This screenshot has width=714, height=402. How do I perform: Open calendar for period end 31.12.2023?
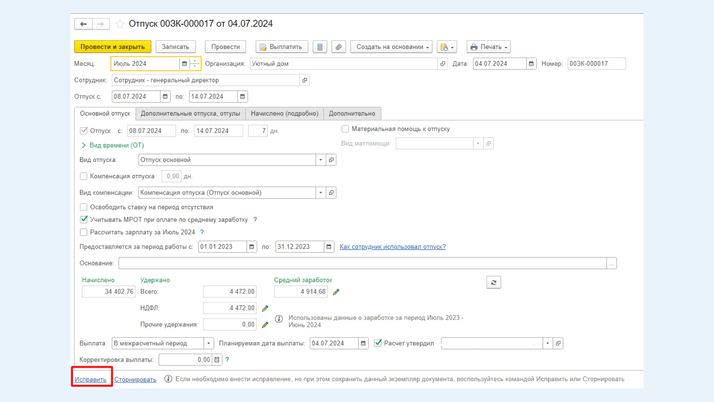(329, 247)
